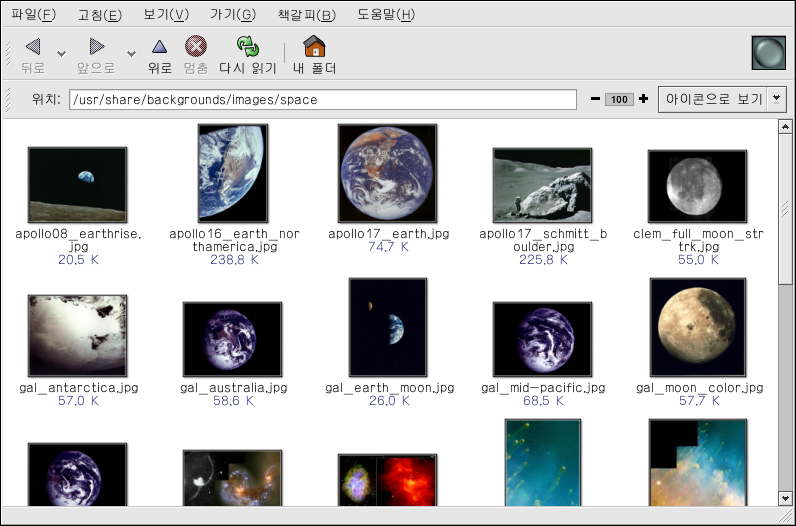This screenshot has height=526, width=796.
Task: Go up one folder with 위로 icon
Action: tap(159, 46)
